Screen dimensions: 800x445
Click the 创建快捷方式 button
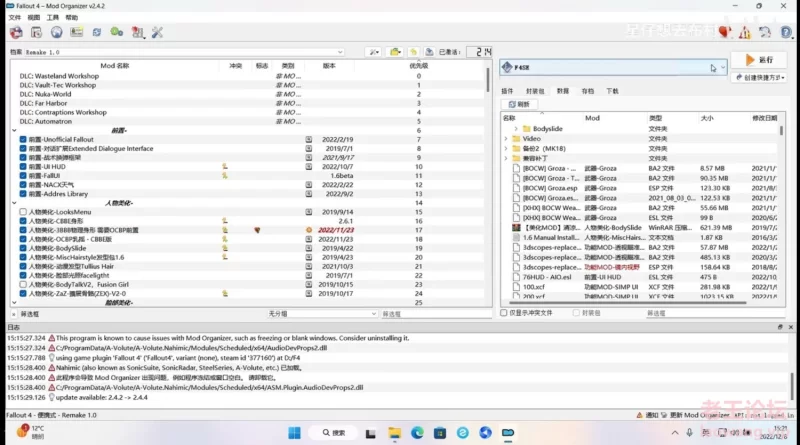click(x=760, y=78)
